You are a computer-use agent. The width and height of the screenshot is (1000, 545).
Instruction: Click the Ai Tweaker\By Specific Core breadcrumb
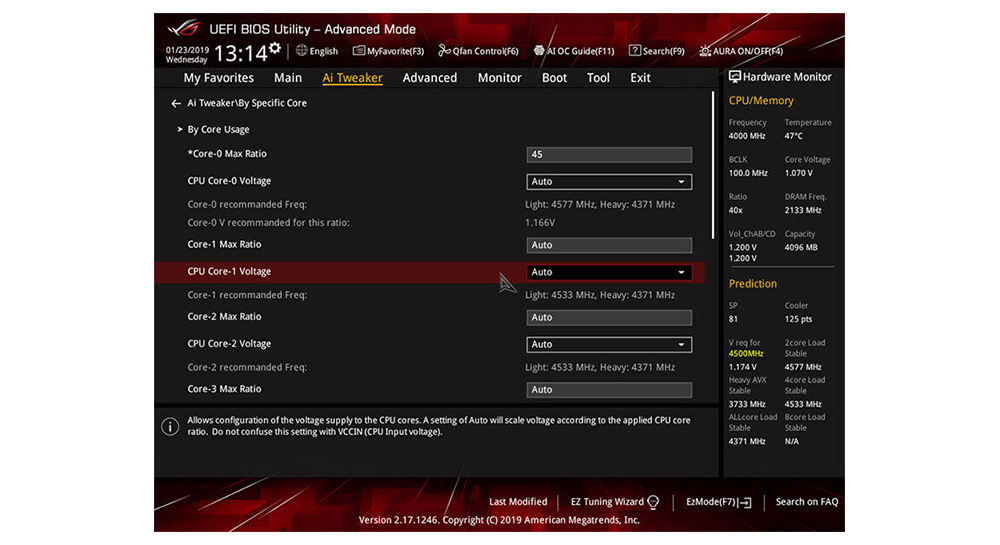point(247,103)
